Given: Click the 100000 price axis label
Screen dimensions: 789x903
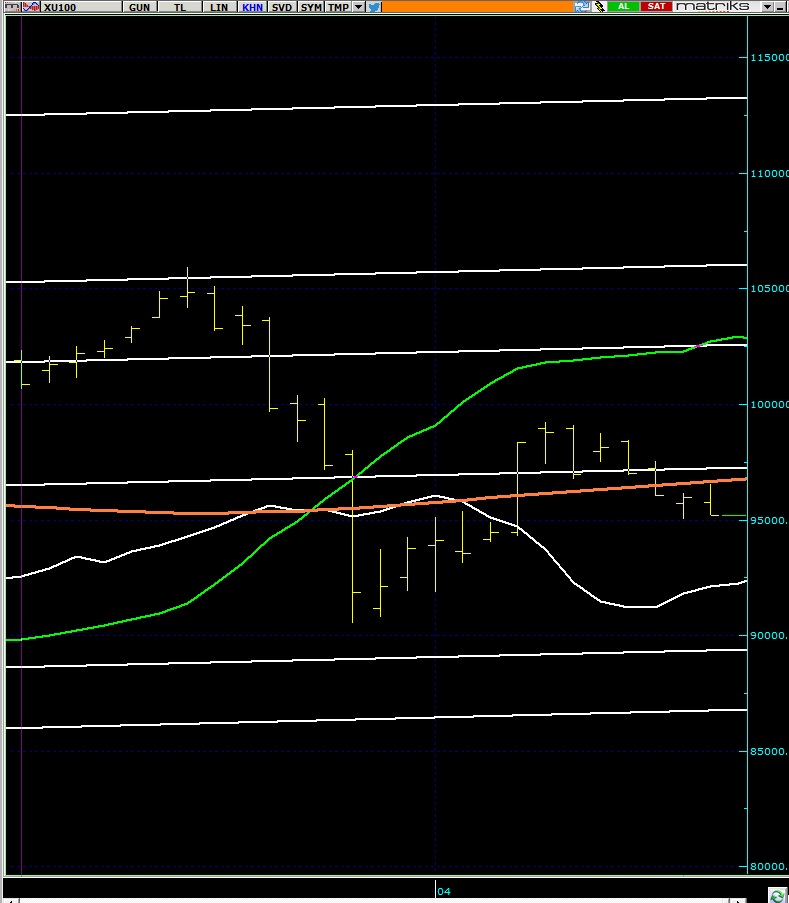Looking at the screenshot, I should coord(769,405).
